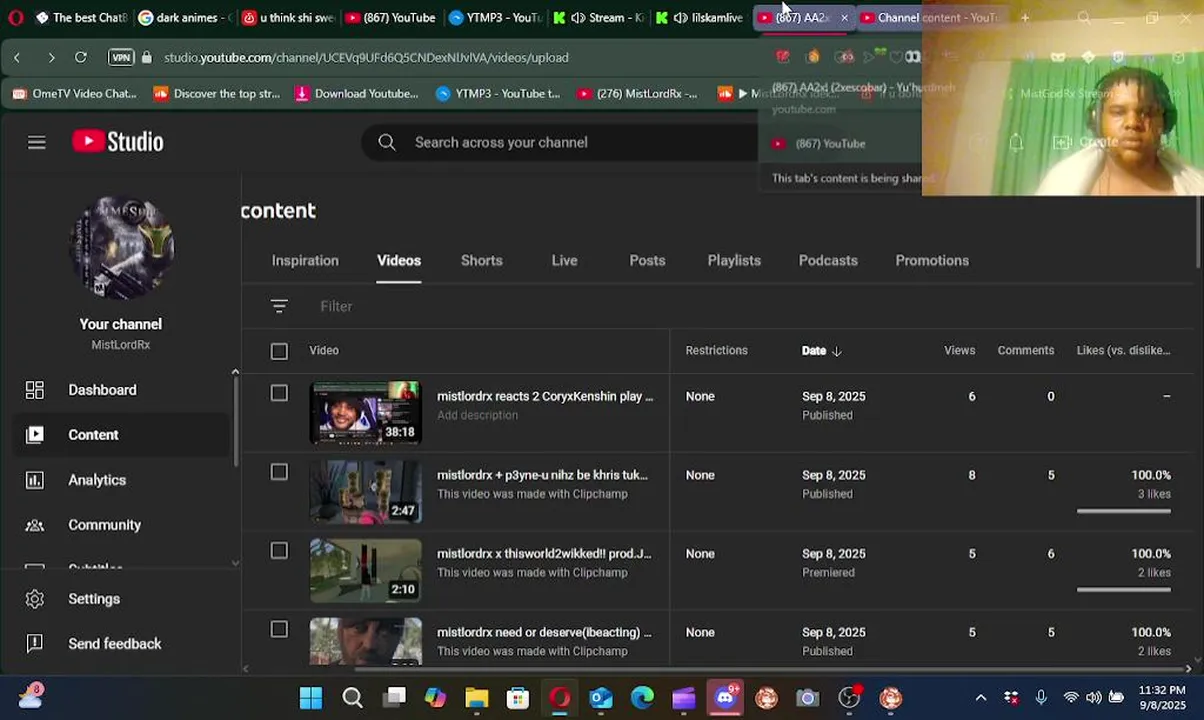Open Dashboard from sidebar

point(102,390)
